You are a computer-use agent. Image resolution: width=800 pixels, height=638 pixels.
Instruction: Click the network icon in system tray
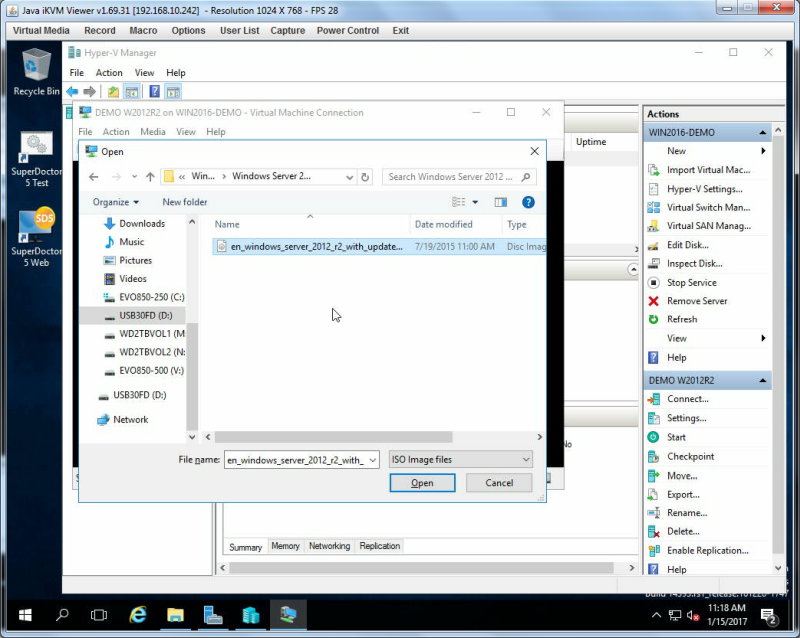click(674, 616)
